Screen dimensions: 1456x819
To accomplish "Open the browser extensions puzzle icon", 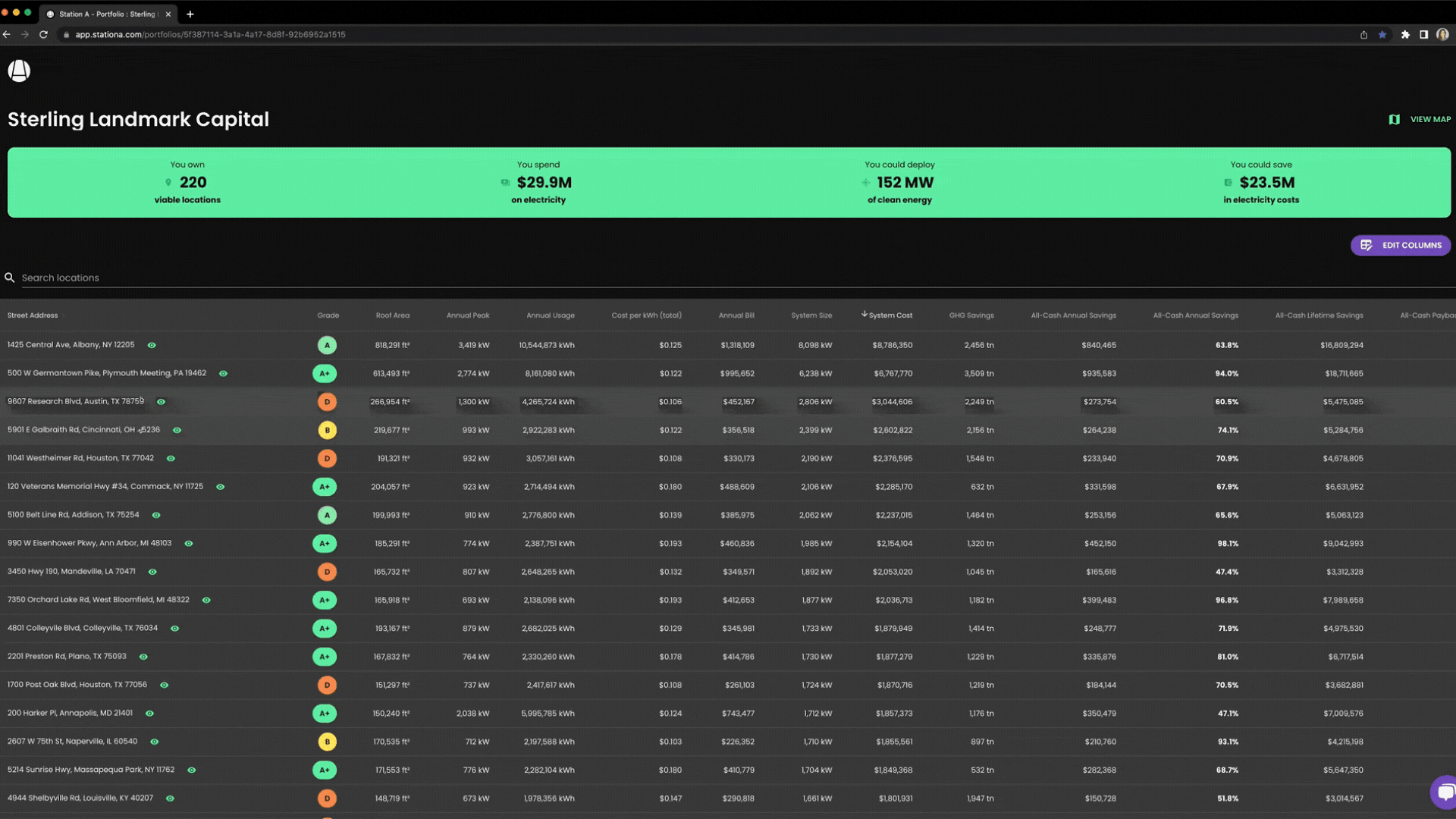I will pyautogui.click(x=1405, y=35).
